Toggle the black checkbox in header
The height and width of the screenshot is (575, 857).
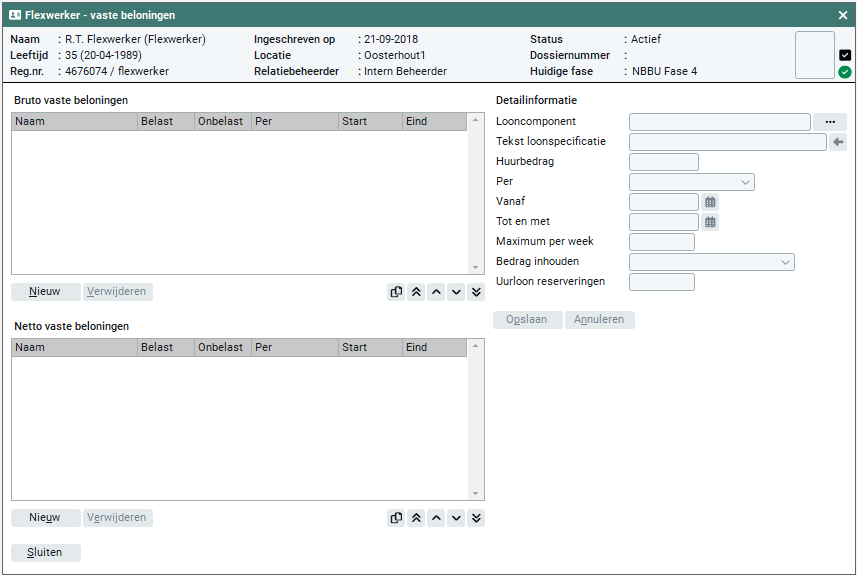pos(845,55)
